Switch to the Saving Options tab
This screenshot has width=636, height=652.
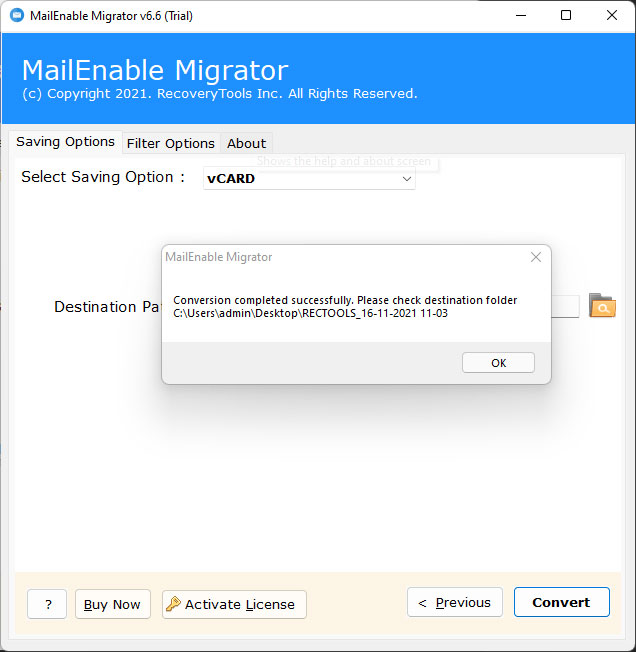[65, 142]
